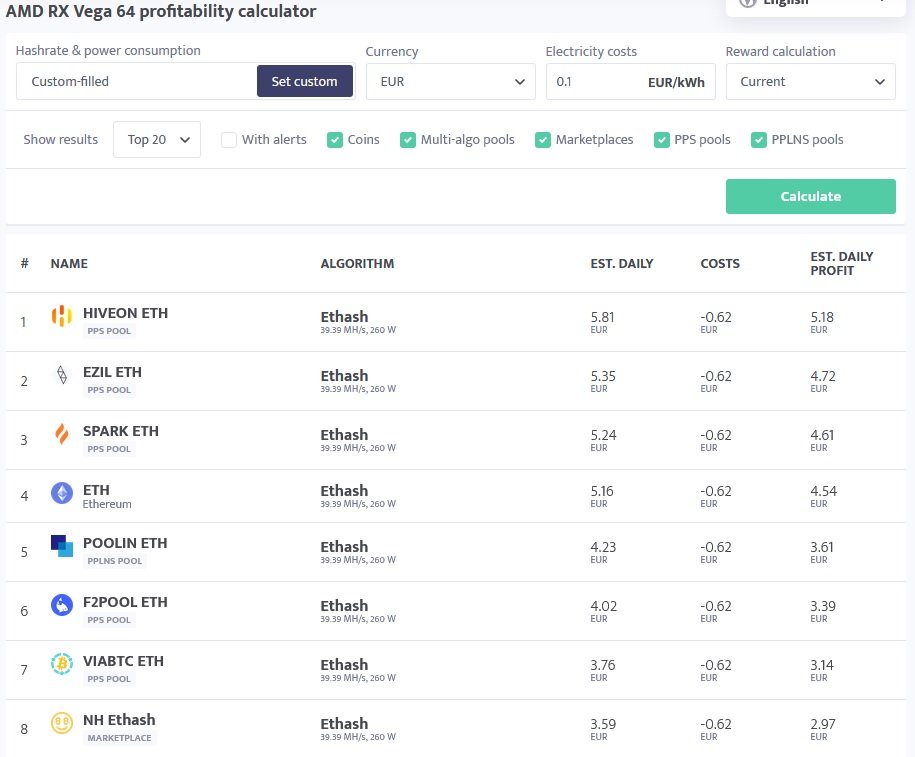Click the EUR/kWh unit label
Viewport: 915px width, 757px height.
676,82
